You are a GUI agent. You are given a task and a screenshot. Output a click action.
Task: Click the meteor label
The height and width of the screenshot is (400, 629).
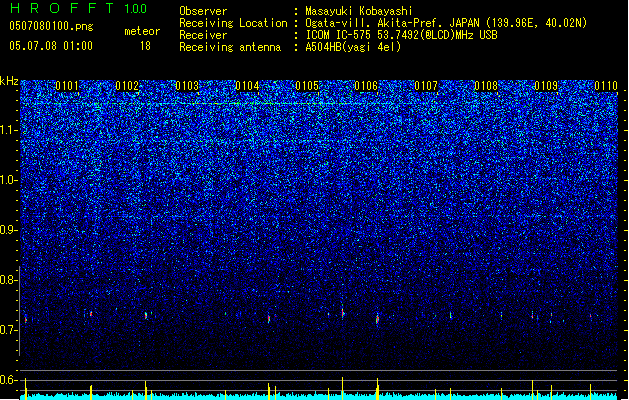142,31
